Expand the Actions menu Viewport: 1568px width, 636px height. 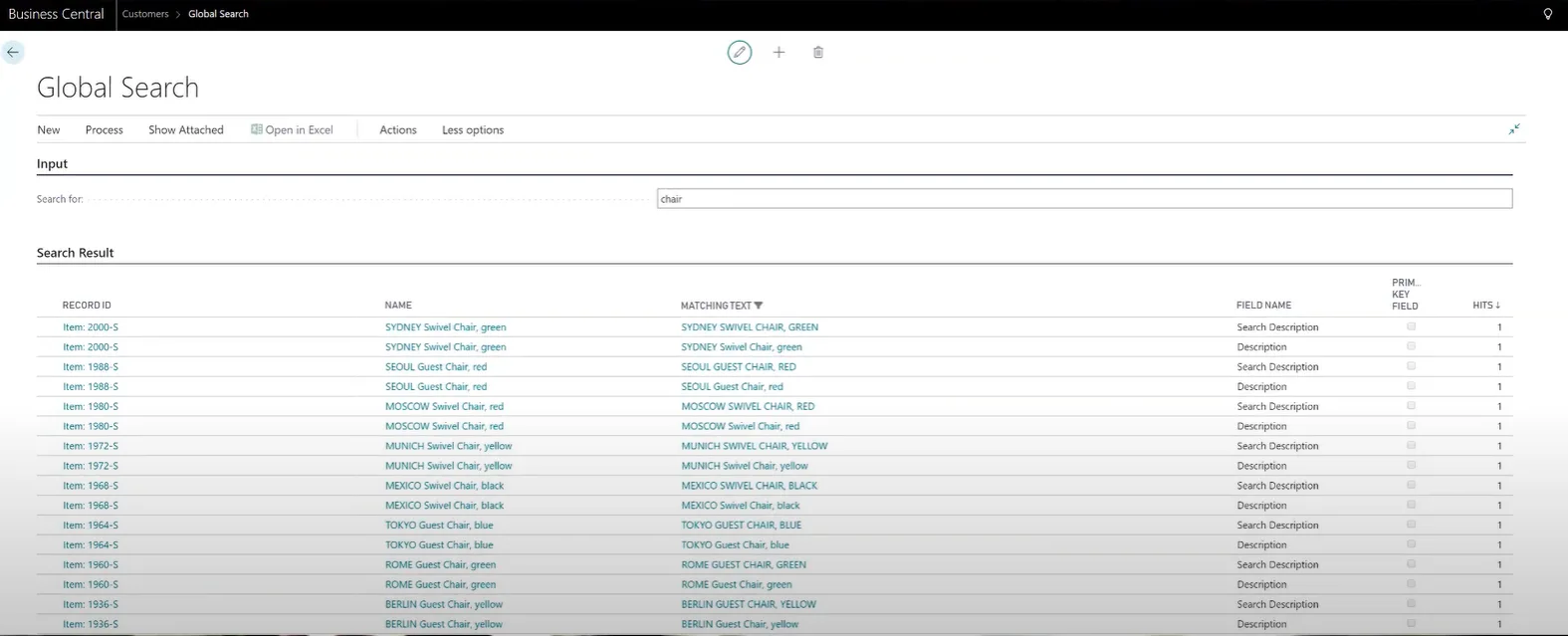click(x=397, y=129)
